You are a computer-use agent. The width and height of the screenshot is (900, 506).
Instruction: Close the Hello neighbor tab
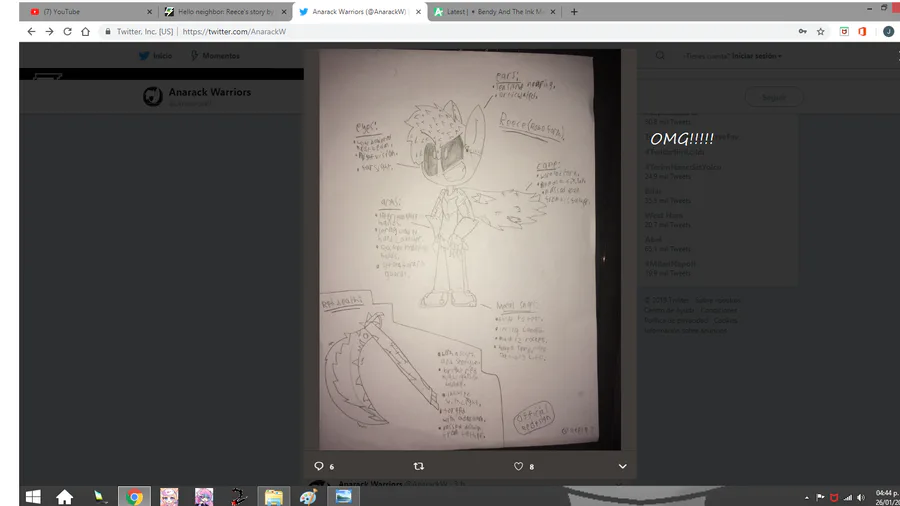pyautogui.click(x=284, y=11)
